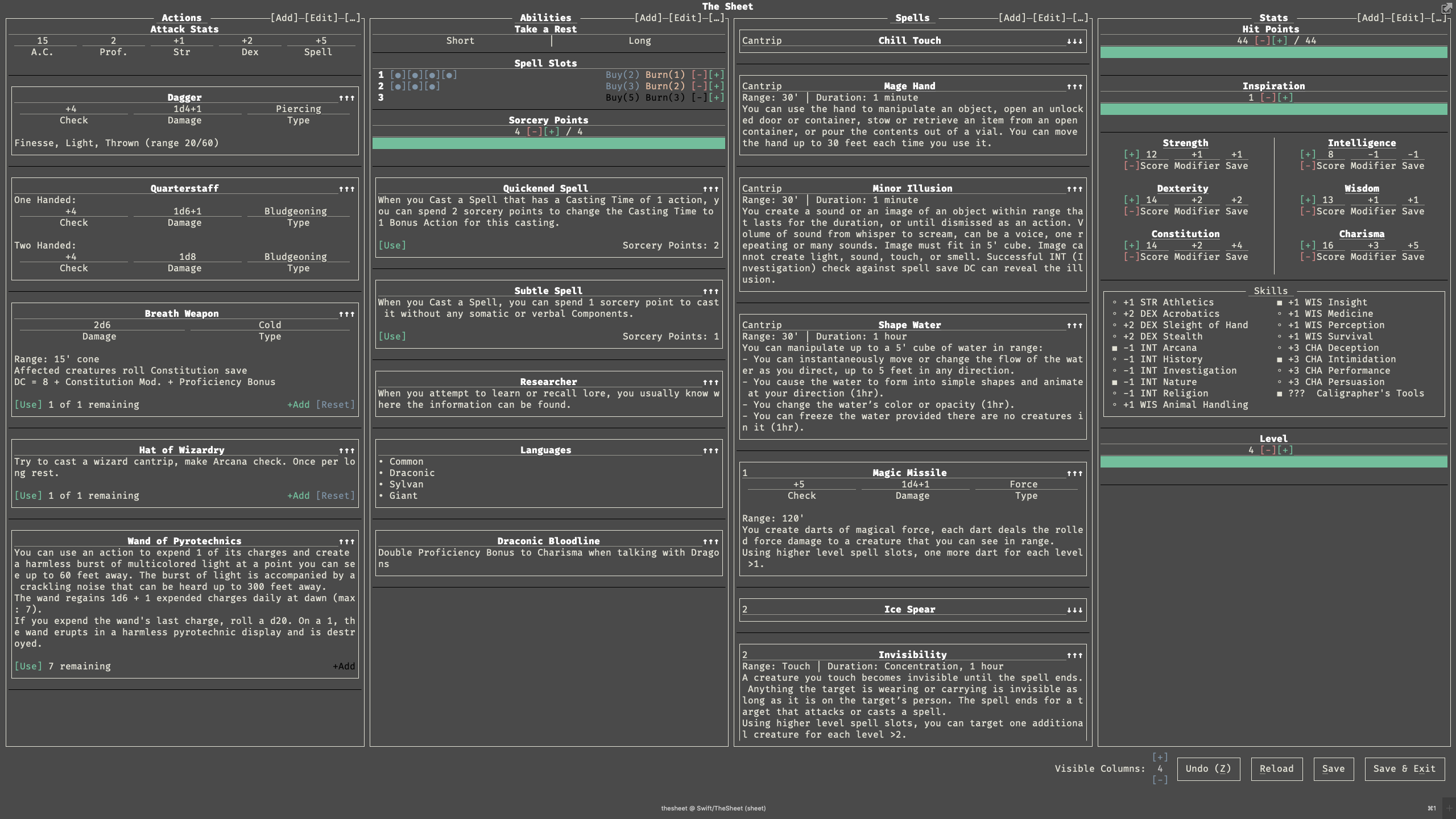
Task: Toggle the first level 1 spell slot
Action: click(x=398, y=75)
